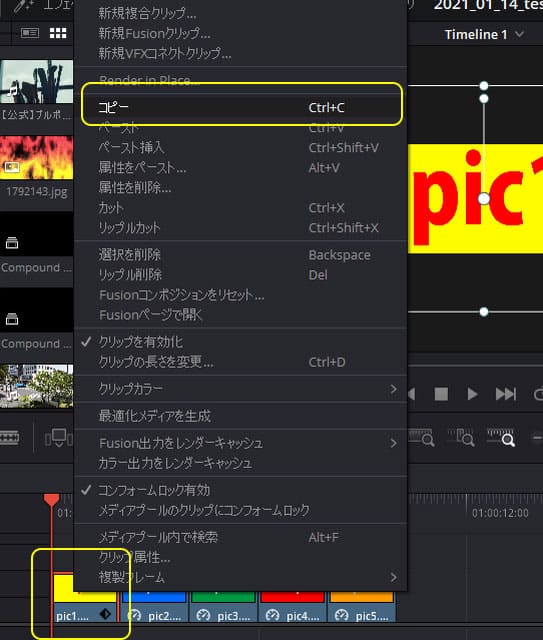The height and width of the screenshot is (640, 543).
Task: Select リップルカット menu entry
Action: tap(241, 228)
